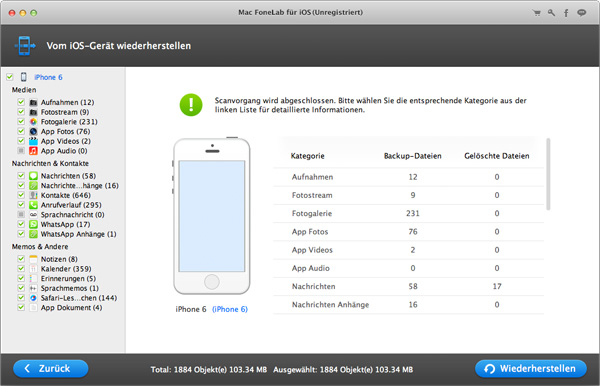Image resolution: width=600 pixels, height=386 pixels.
Task: Click the Notizen notes icon
Action: 33,259
